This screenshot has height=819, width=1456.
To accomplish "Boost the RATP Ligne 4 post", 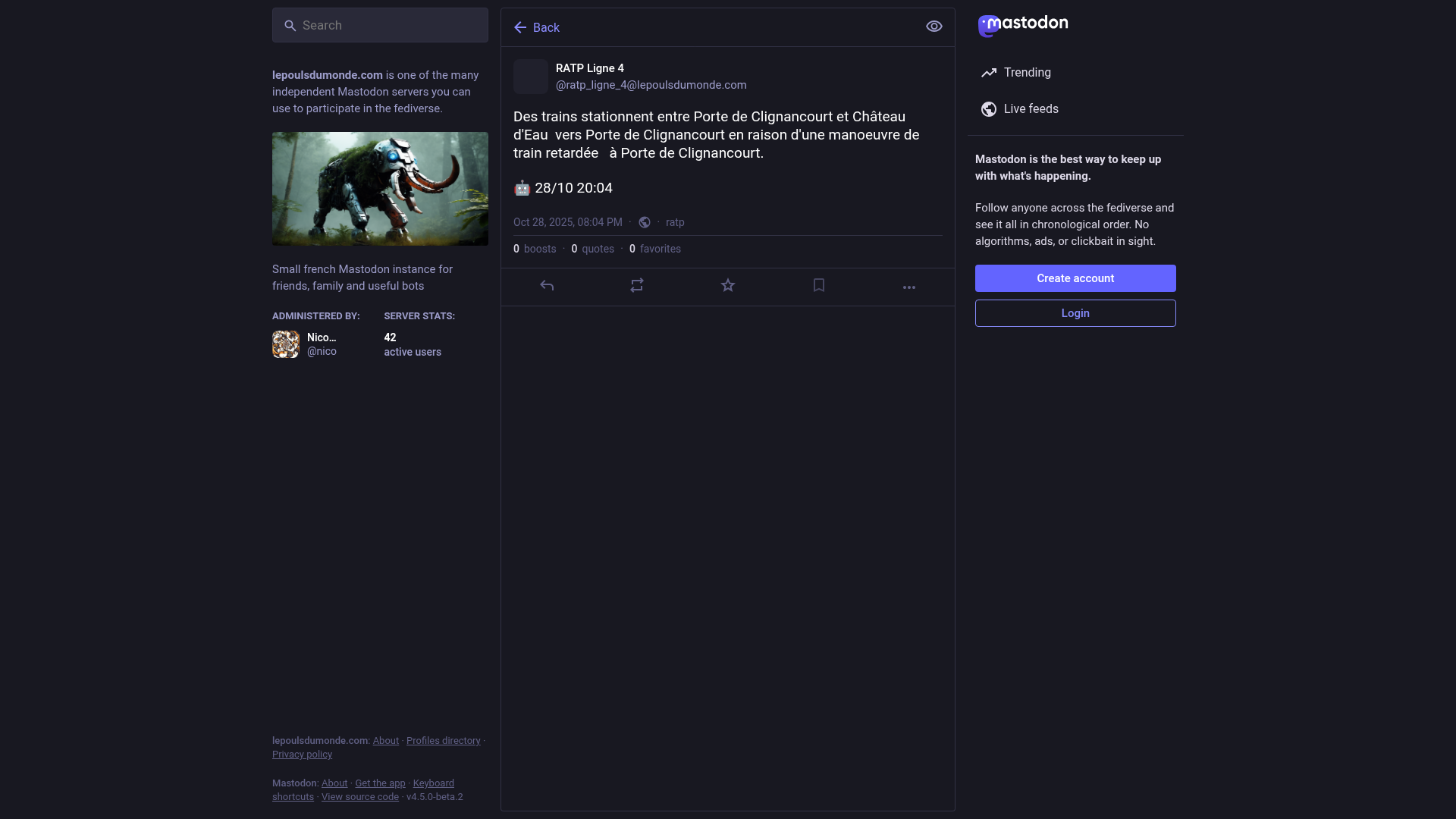I will coord(637,286).
